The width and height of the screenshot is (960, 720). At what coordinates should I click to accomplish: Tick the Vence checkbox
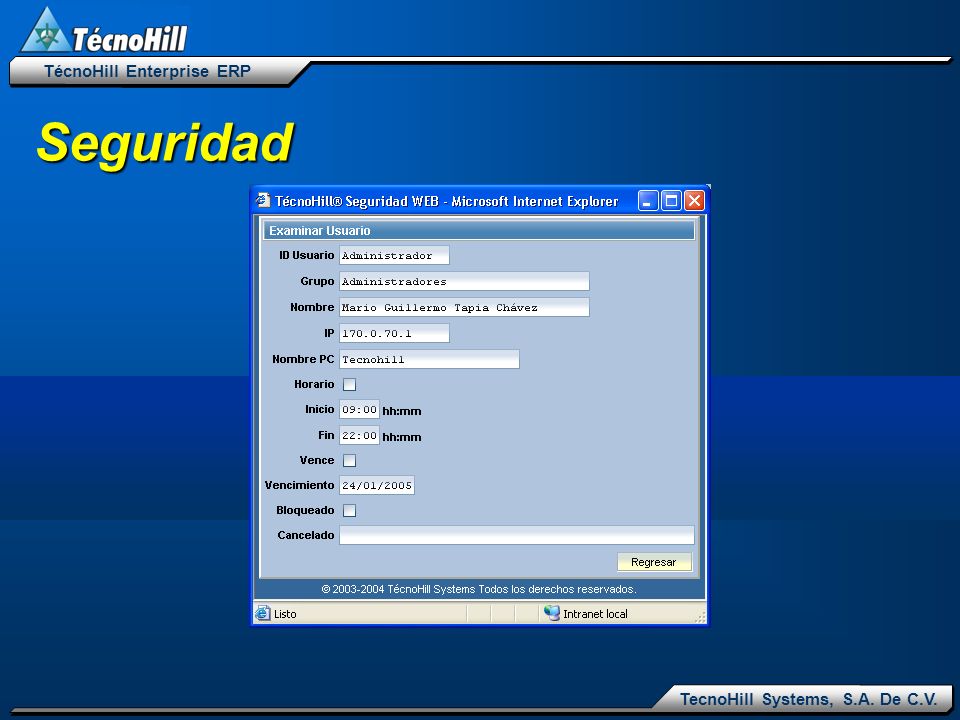(x=350, y=460)
